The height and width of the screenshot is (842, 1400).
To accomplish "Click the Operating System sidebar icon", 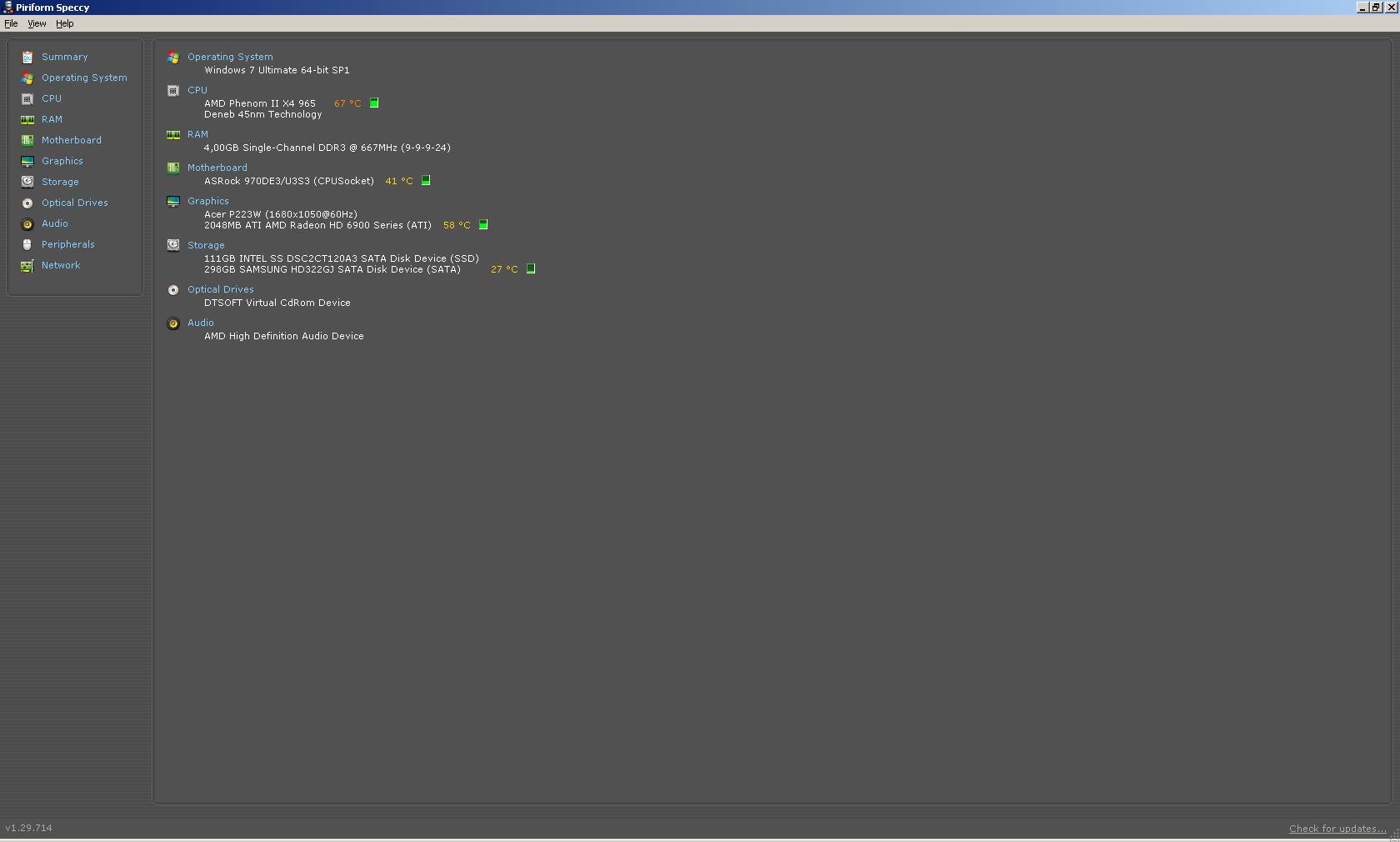I will [x=27, y=78].
